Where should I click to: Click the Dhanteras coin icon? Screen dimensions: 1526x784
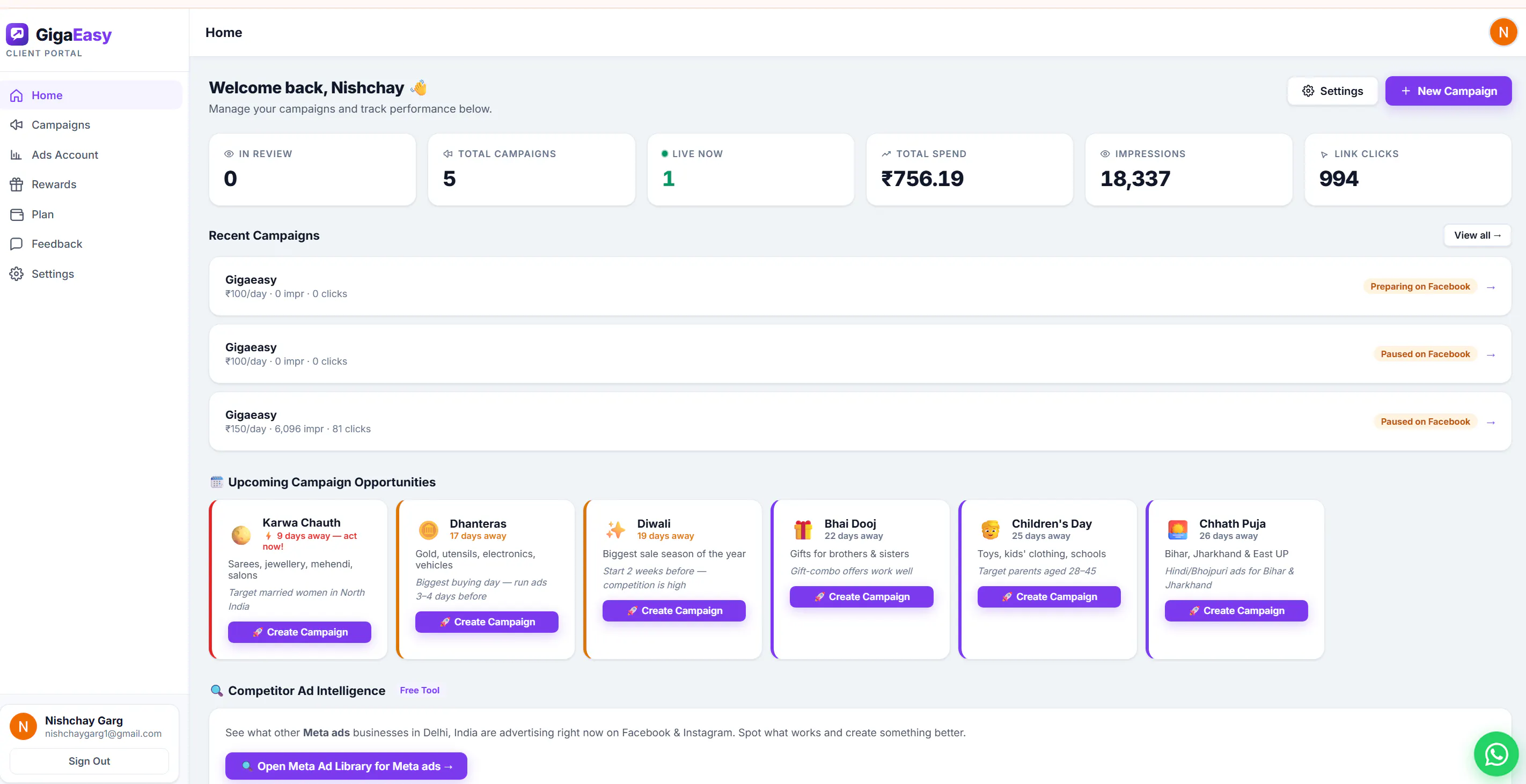click(x=428, y=529)
